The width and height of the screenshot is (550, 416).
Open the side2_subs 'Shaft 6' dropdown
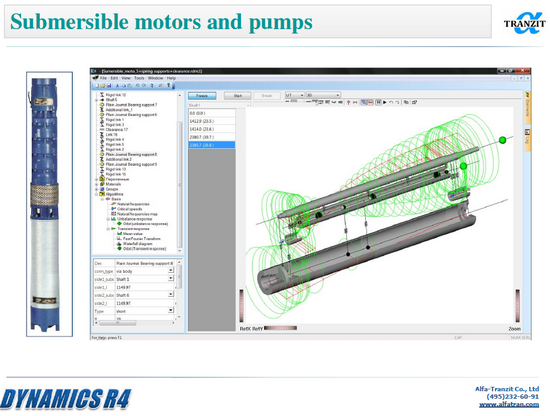click(x=170, y=294)
